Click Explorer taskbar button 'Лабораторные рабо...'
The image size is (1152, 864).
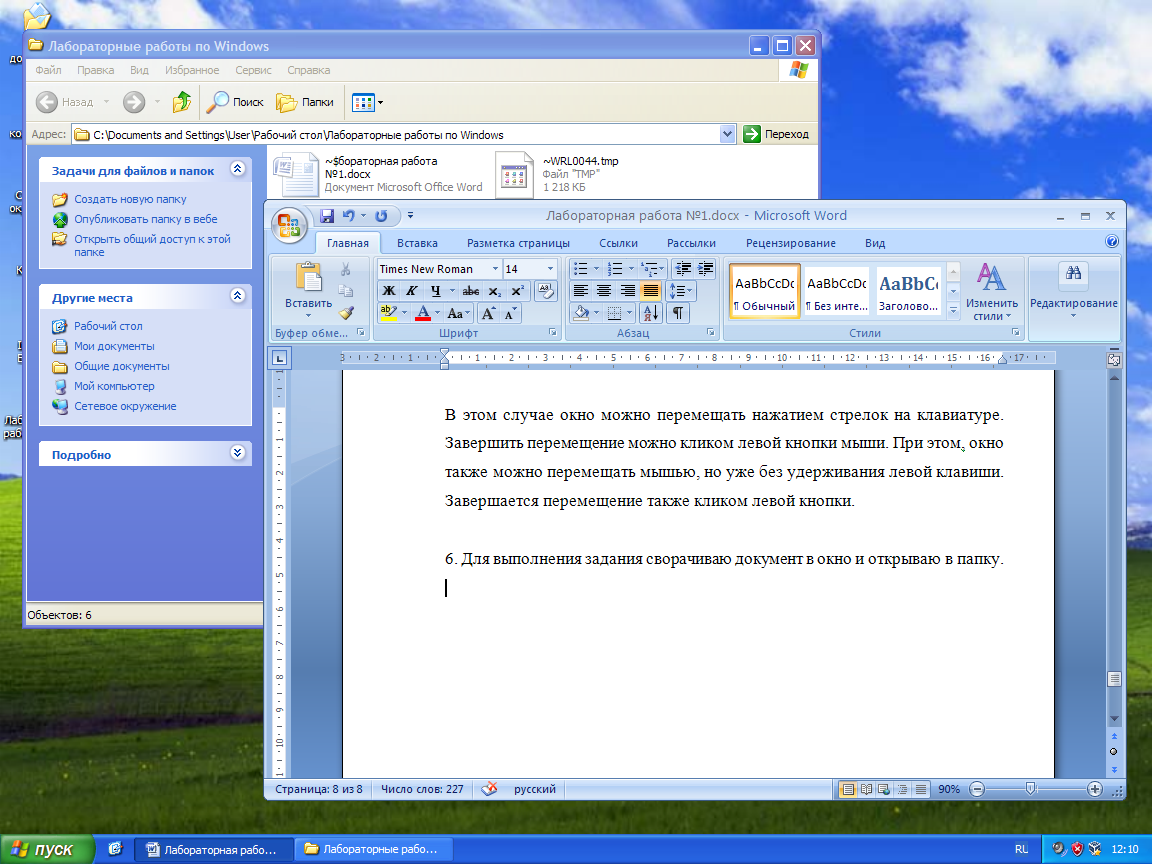coord(373,849)
